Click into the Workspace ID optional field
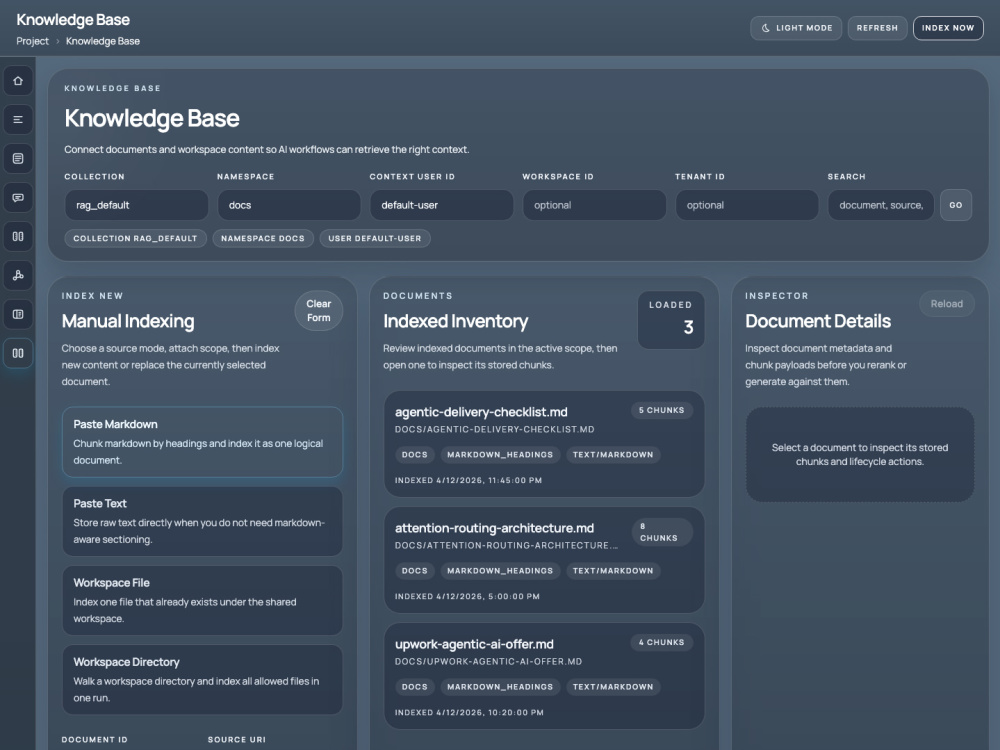This screenshot has width=1000, height=750. click(x=594, y=205)
